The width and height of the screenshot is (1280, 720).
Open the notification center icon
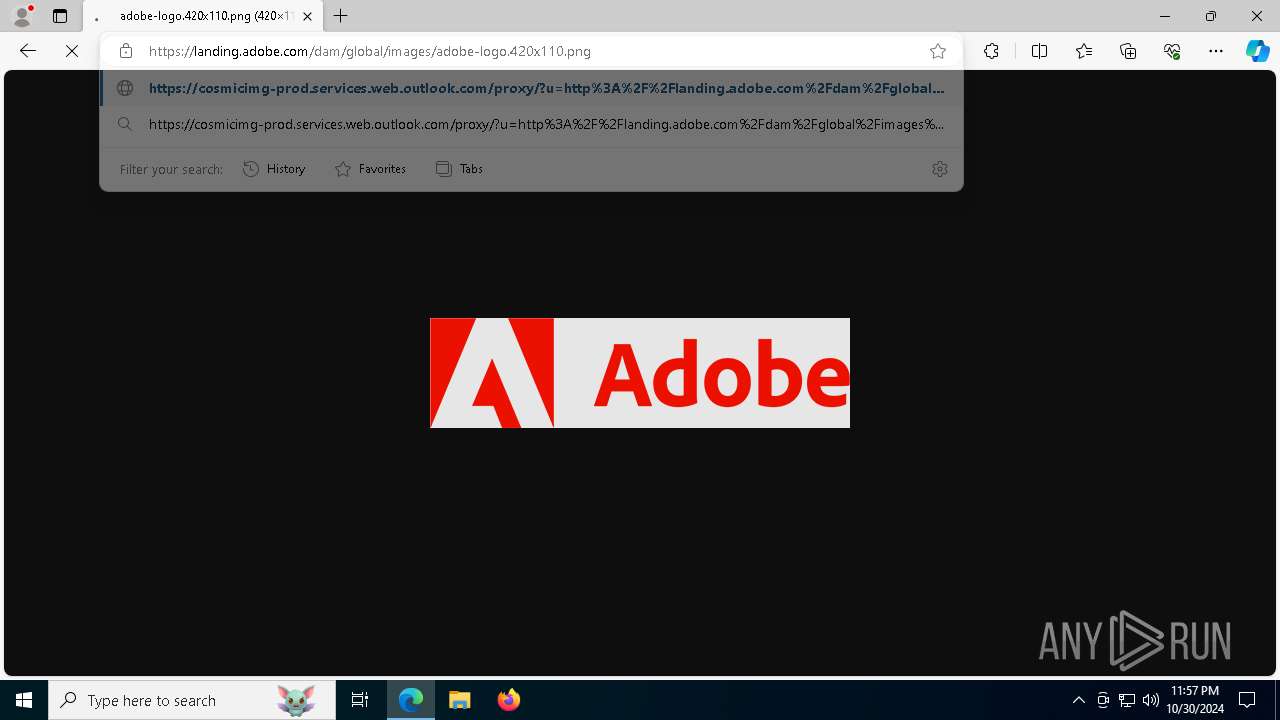[1247, 700]
